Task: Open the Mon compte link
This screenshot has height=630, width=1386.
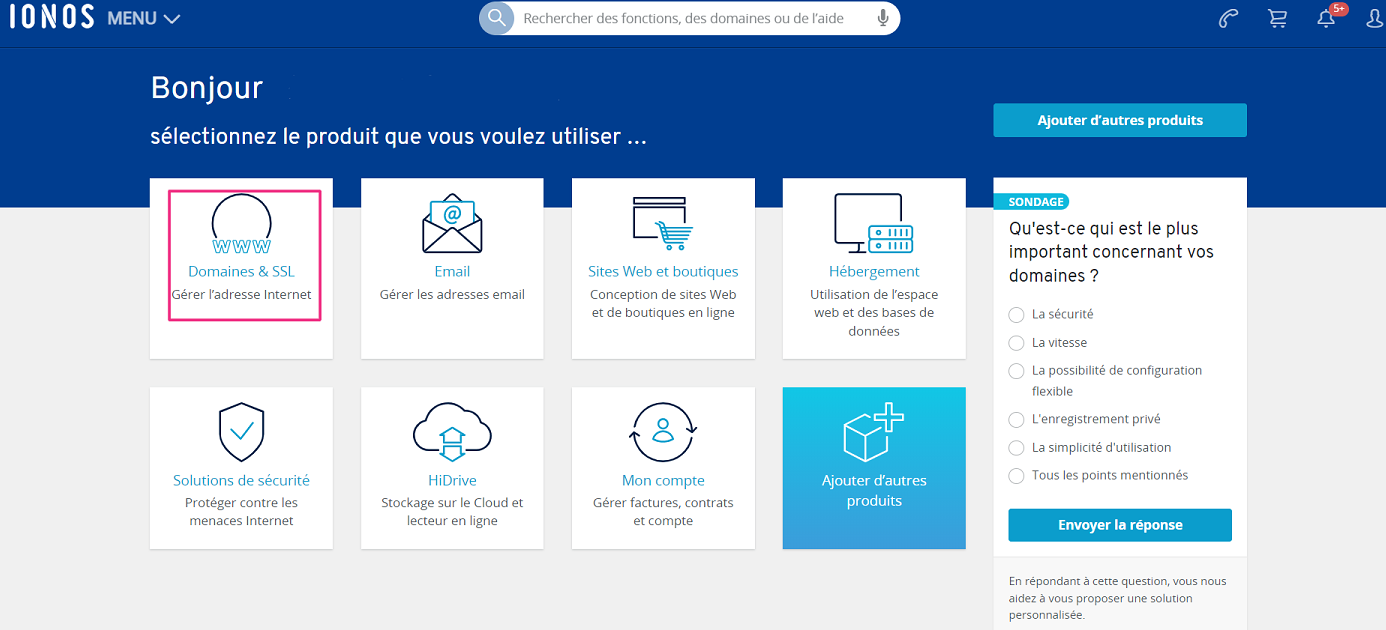Action: 663,480
